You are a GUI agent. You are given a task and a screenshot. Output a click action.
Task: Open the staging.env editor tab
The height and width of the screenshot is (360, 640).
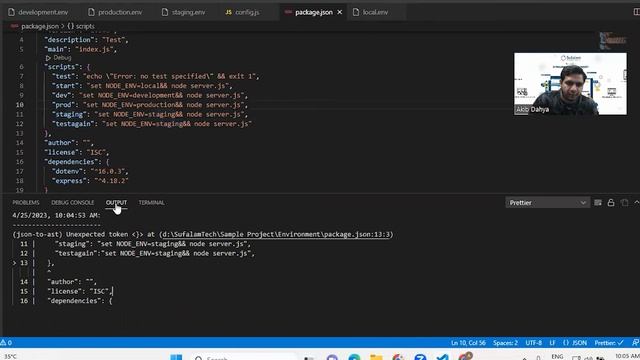184,12
